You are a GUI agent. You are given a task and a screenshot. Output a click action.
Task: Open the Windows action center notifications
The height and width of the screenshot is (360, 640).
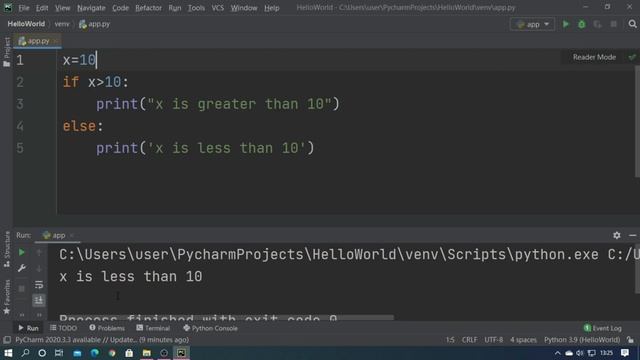(x=625, y=353)
